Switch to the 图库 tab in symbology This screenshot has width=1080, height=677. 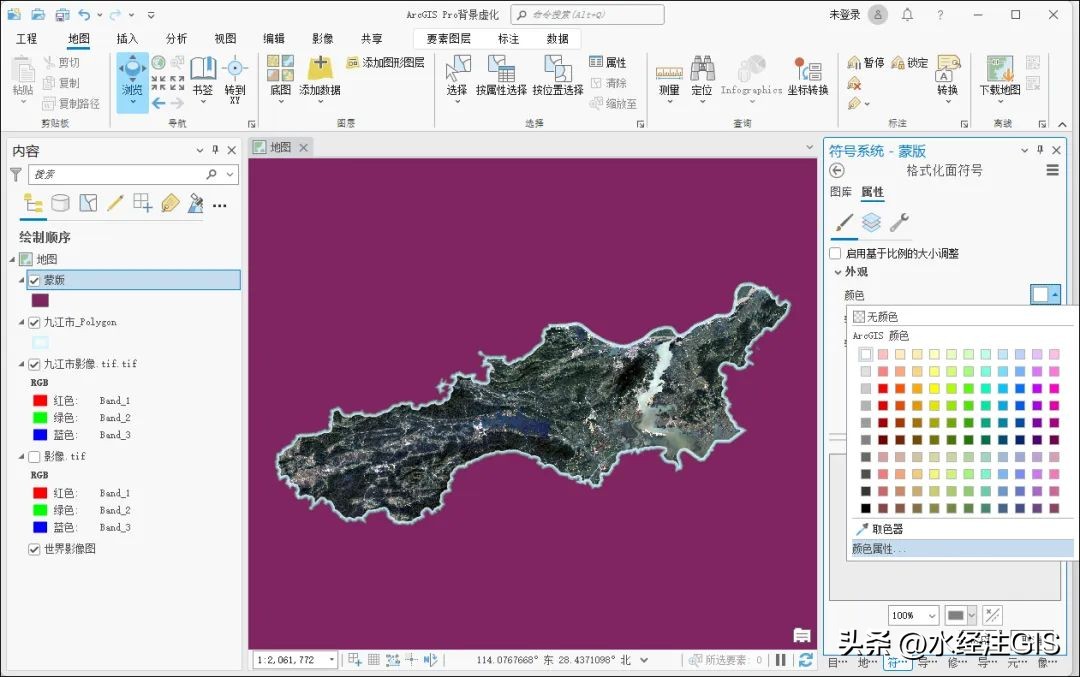click(841, 192)
